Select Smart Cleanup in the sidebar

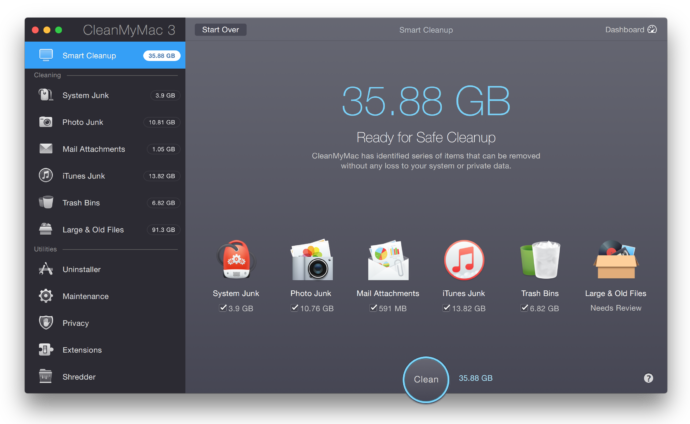click(105, 55)
